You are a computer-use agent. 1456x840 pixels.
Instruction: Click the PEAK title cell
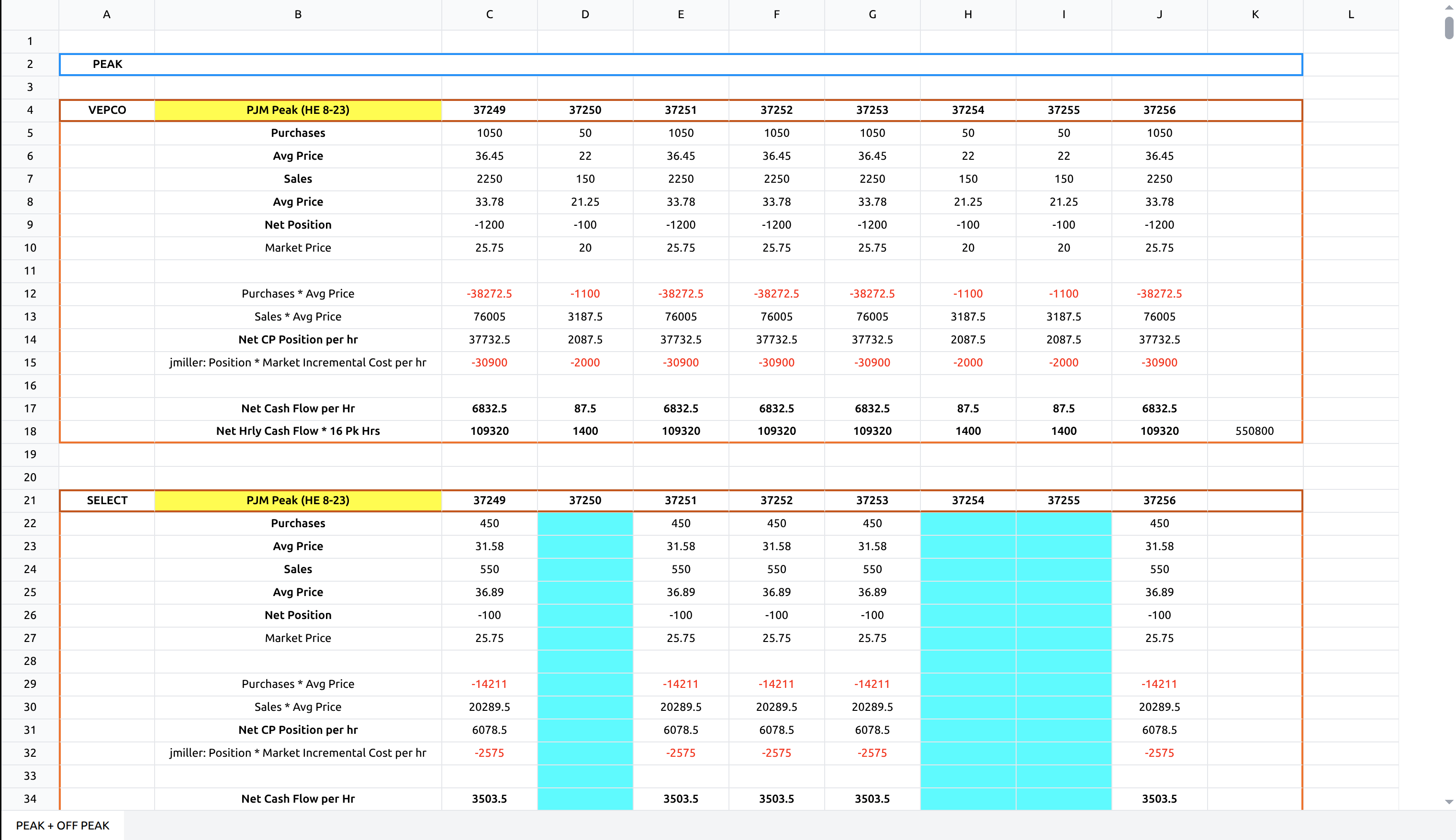(107, 64)
